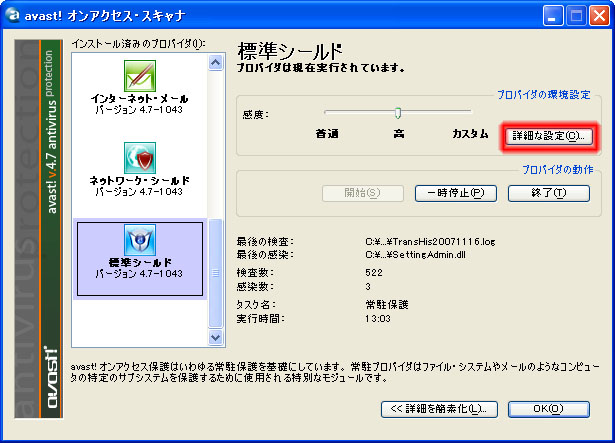The height and width of the screenshot is (443, 615).
Task: Click the 一時停止(P) pause button
Action: coord(456,193)
